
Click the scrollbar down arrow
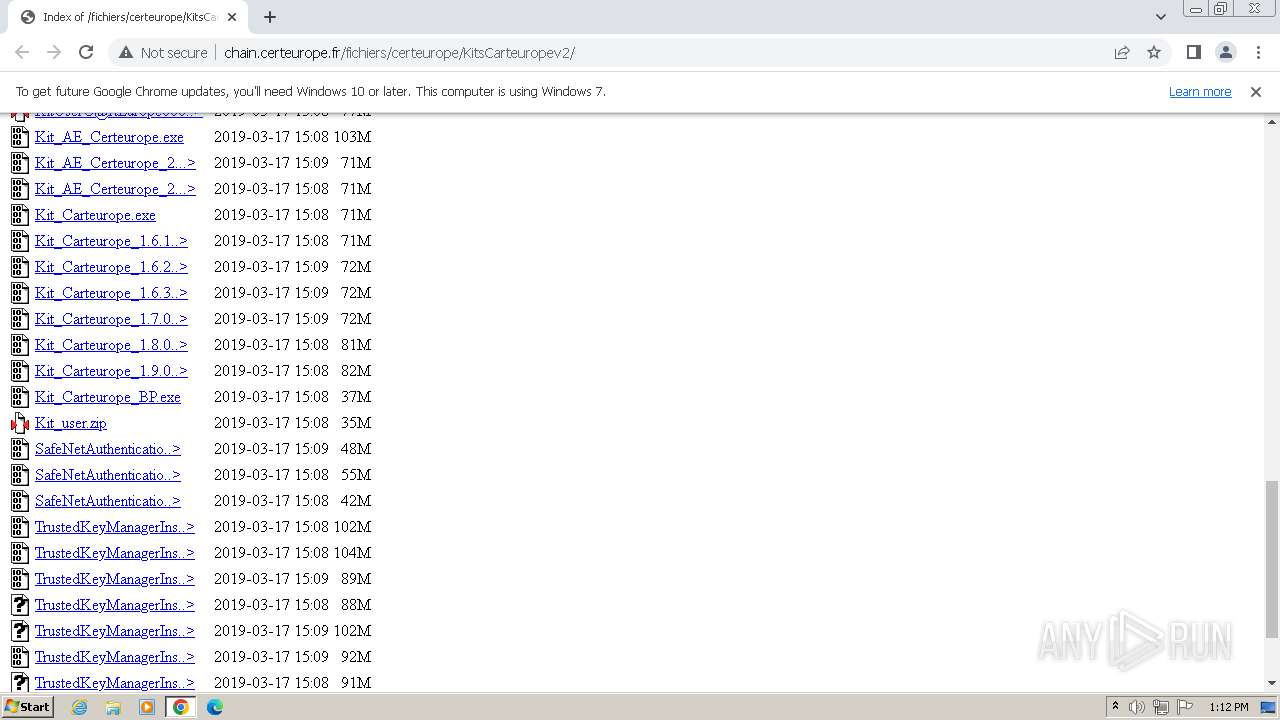tap(1272, 683)
